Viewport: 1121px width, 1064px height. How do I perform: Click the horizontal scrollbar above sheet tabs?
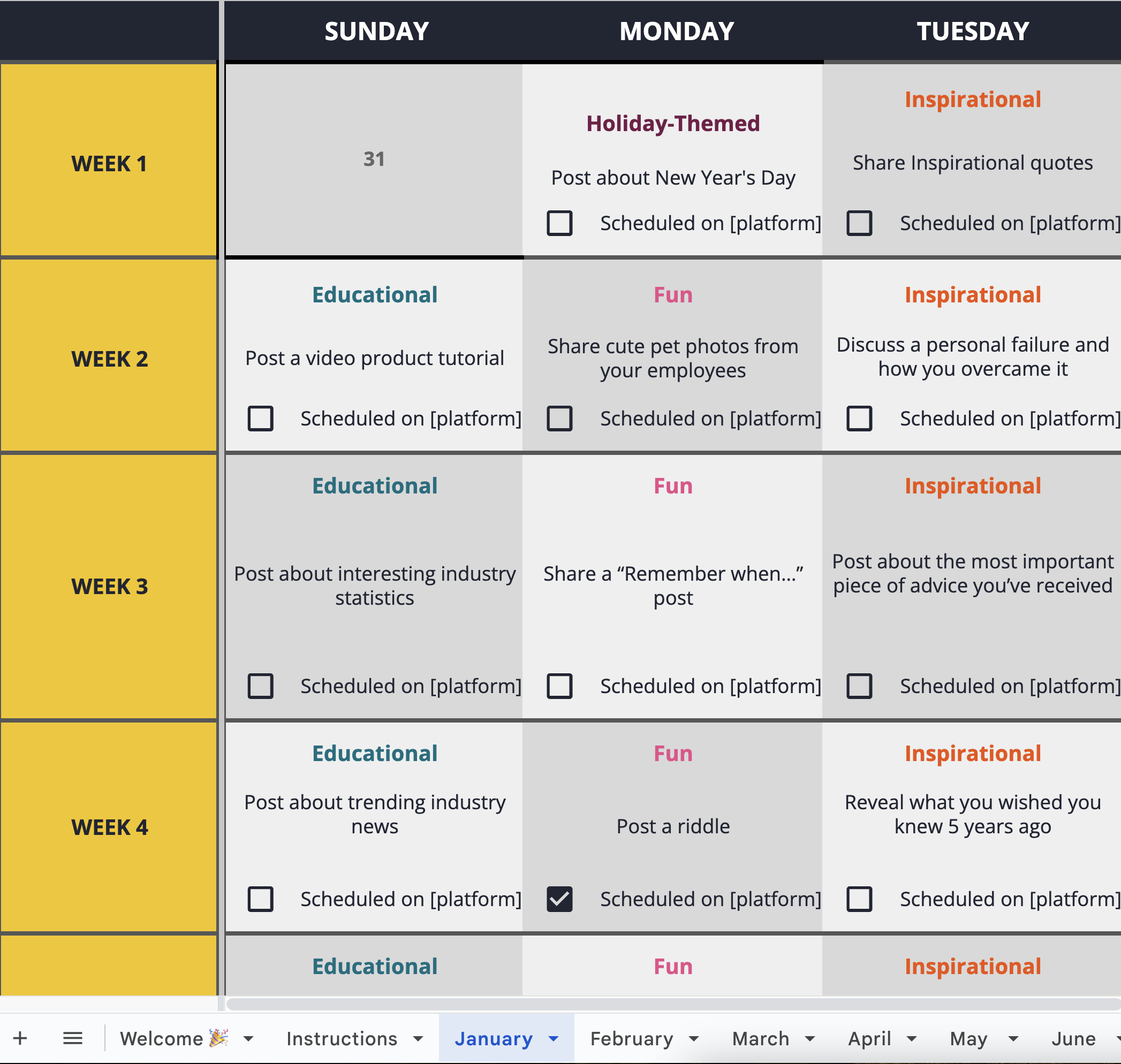pos(673,1005)
